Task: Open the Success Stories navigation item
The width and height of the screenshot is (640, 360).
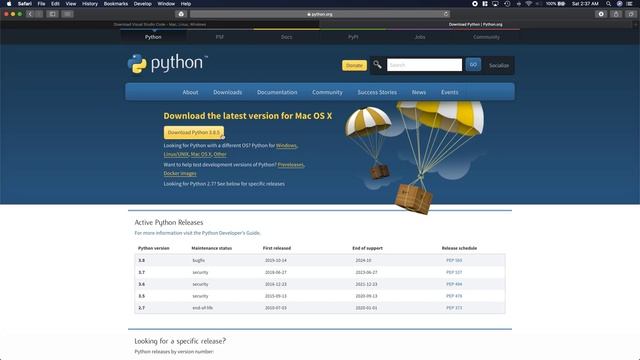Action: pyautogui.click(x=377, y=92)
